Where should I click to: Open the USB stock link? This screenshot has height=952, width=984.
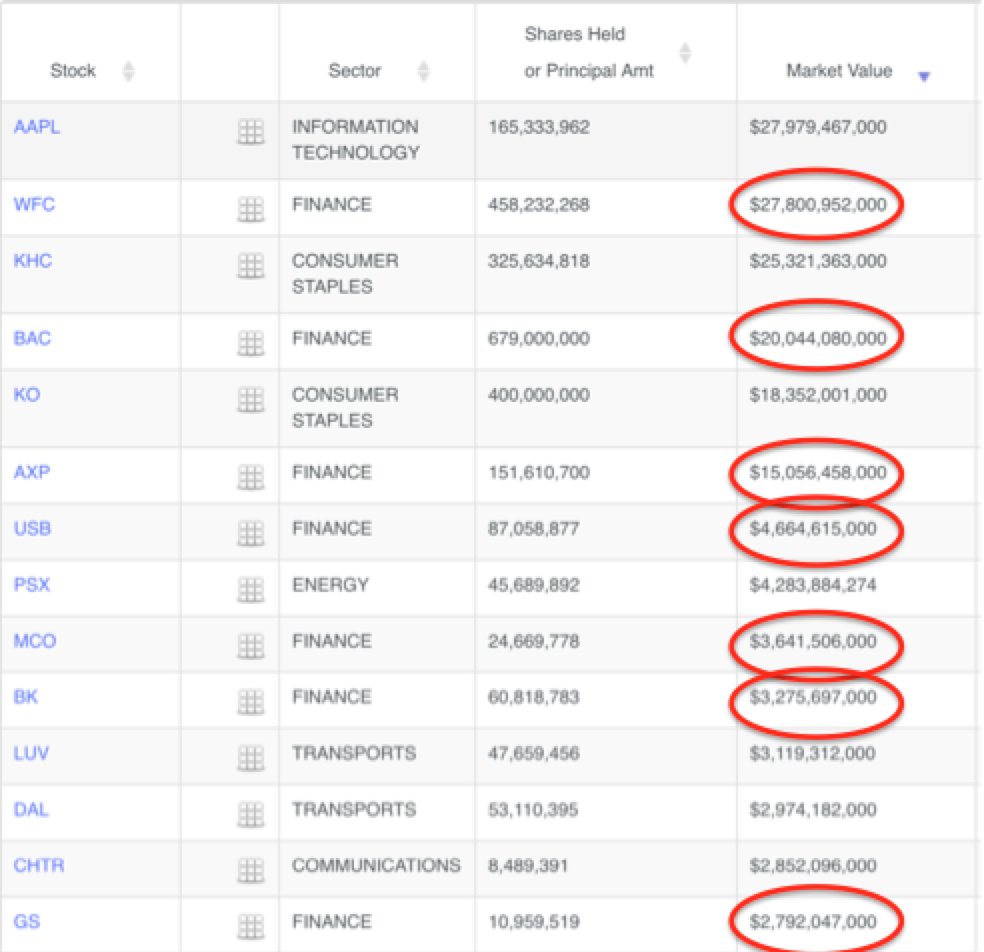(33, 528)
